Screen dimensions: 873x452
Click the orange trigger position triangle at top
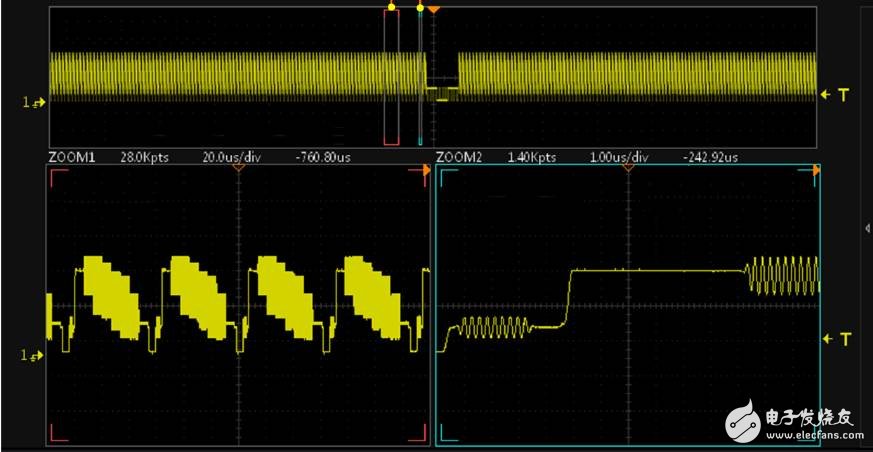coord(433,9)
